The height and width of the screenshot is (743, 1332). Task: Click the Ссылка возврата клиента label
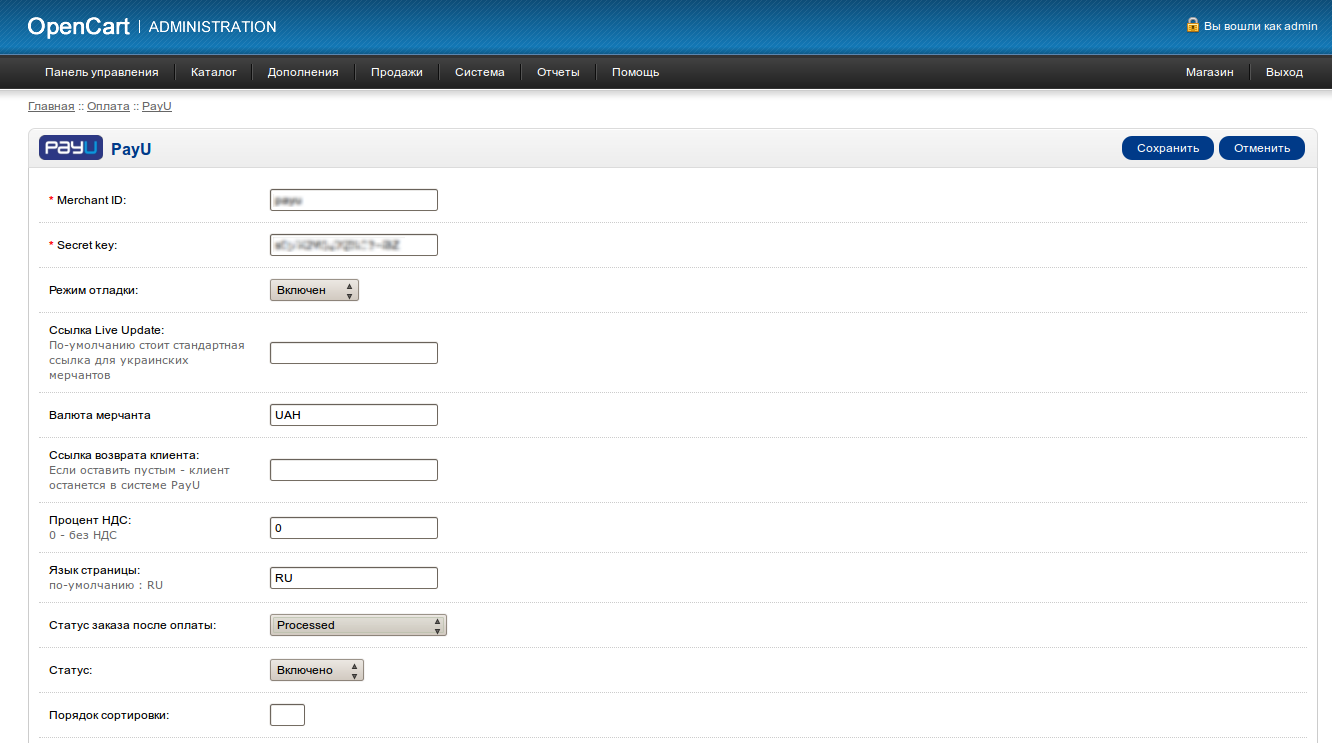[124, 455]
